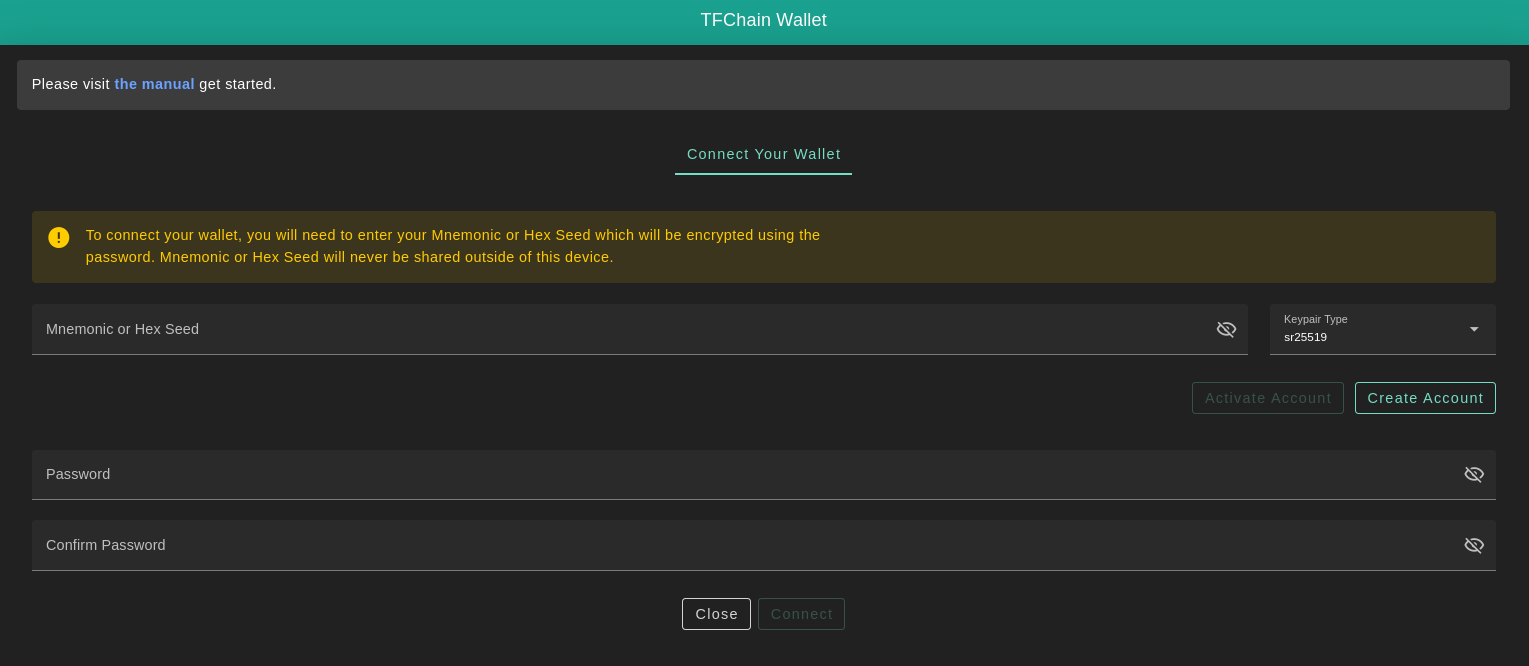Viewport: 1529px width, 666px height.
Task: Click the warning exclamation circle icon
Action: coord(58,237)
